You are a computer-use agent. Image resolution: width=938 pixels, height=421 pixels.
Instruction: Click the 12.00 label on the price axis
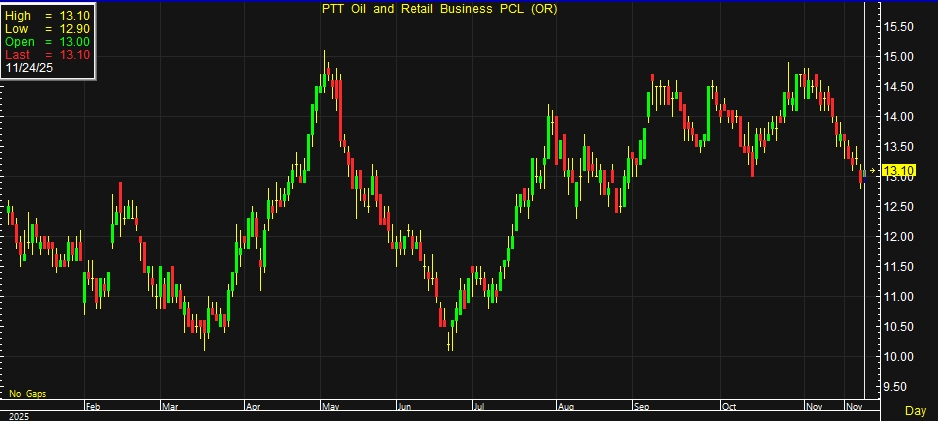901,237
